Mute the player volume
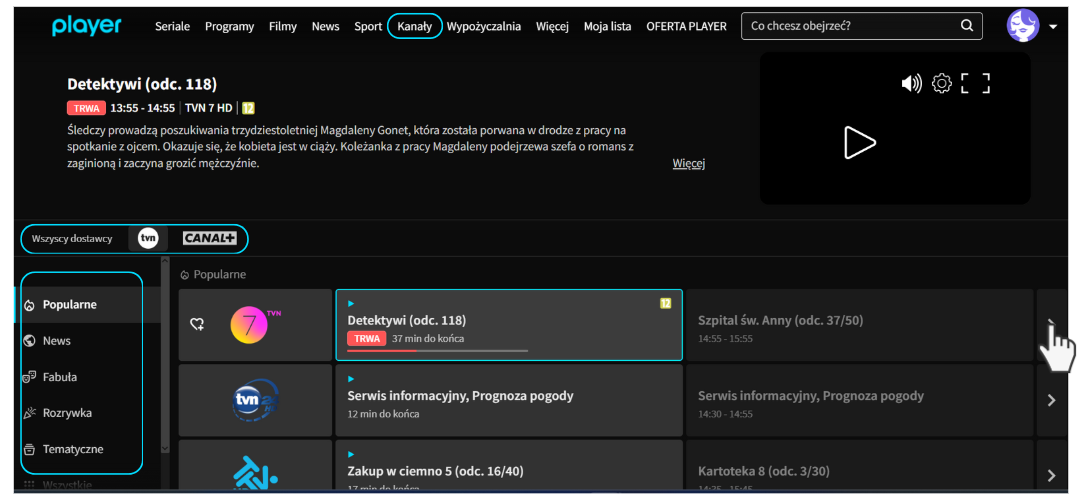The height and width of the screenshot is (496, 1081). pyautogui.click(x=911, y=84)
